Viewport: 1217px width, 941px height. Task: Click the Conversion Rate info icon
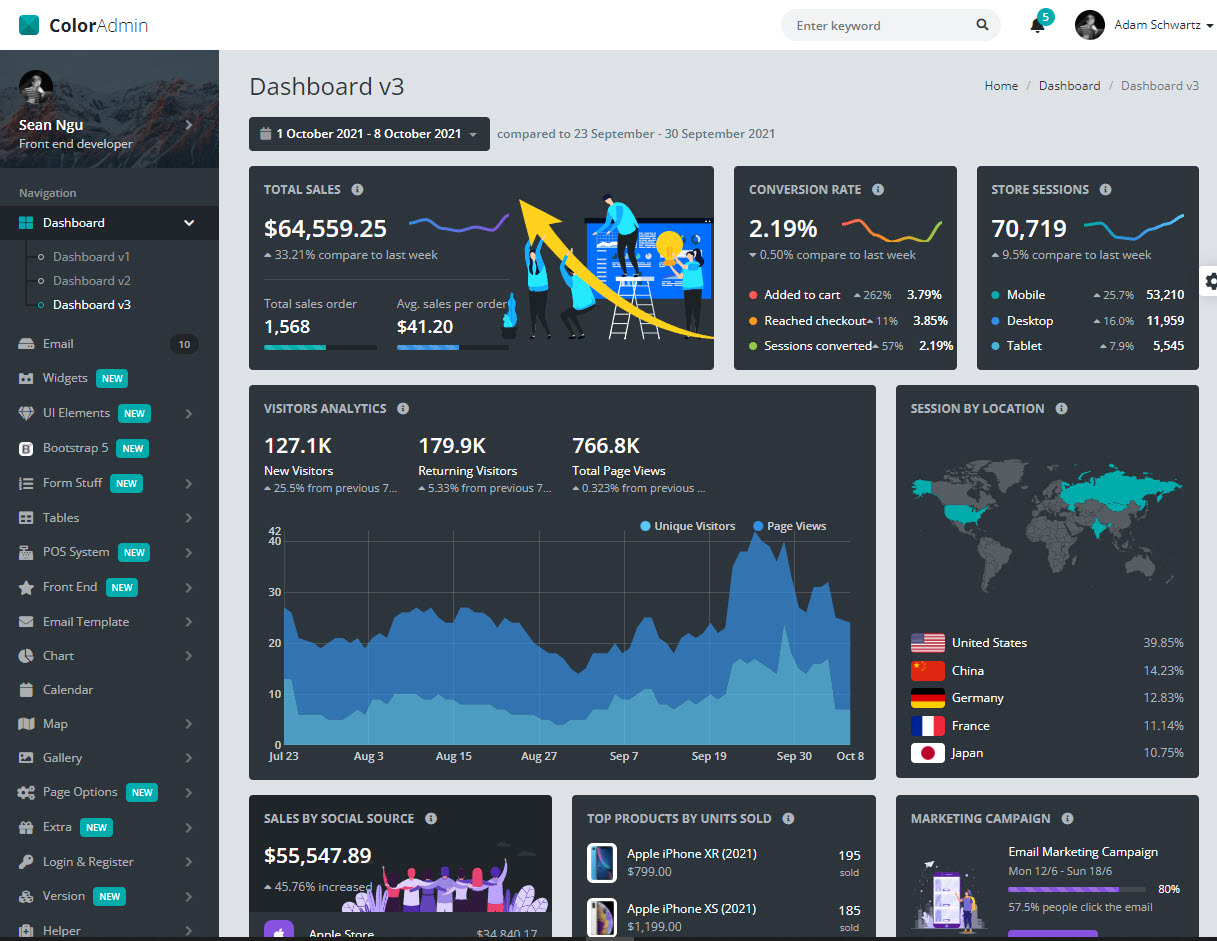pos(878,189)
